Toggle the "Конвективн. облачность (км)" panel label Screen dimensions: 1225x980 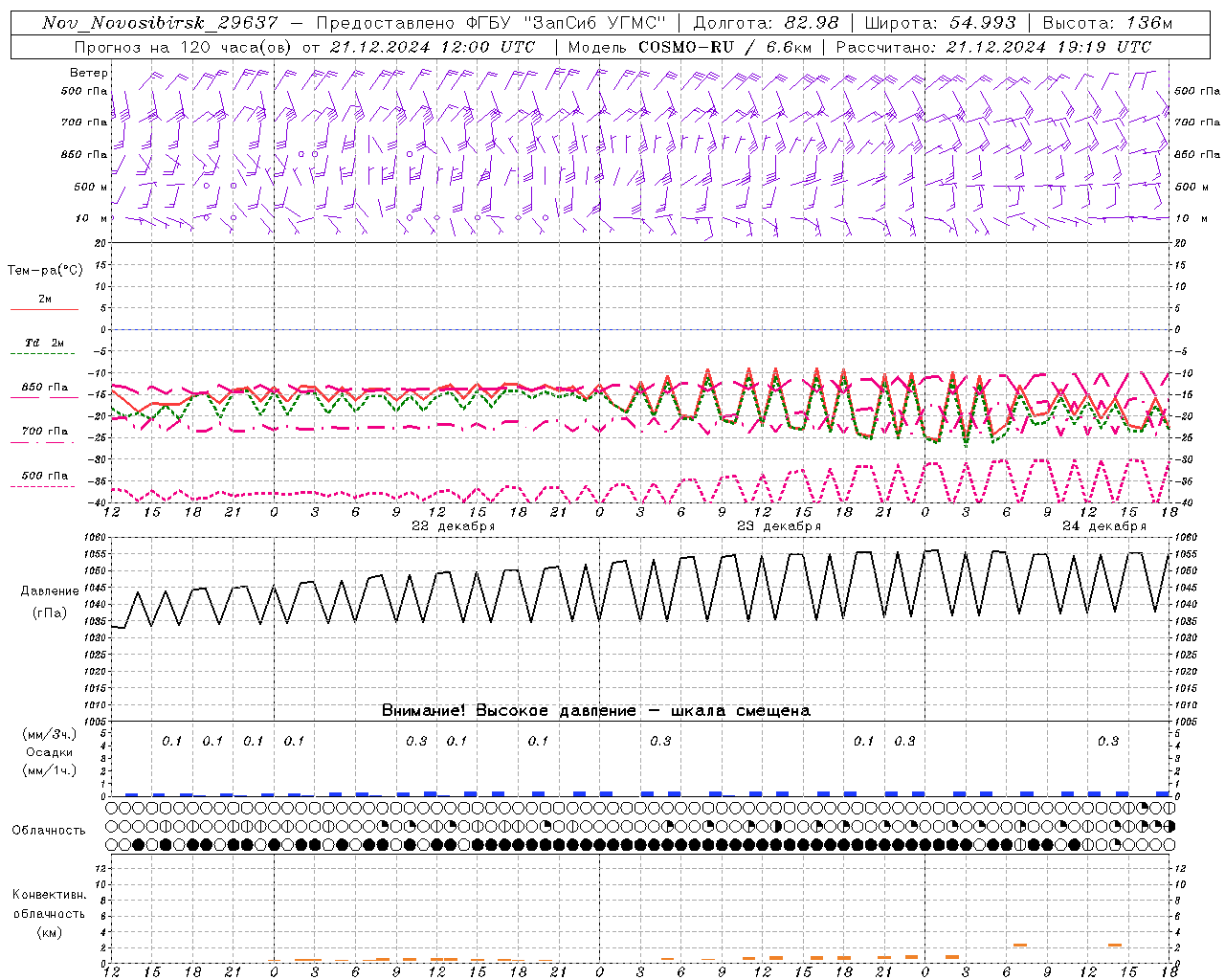coord(49,913)
